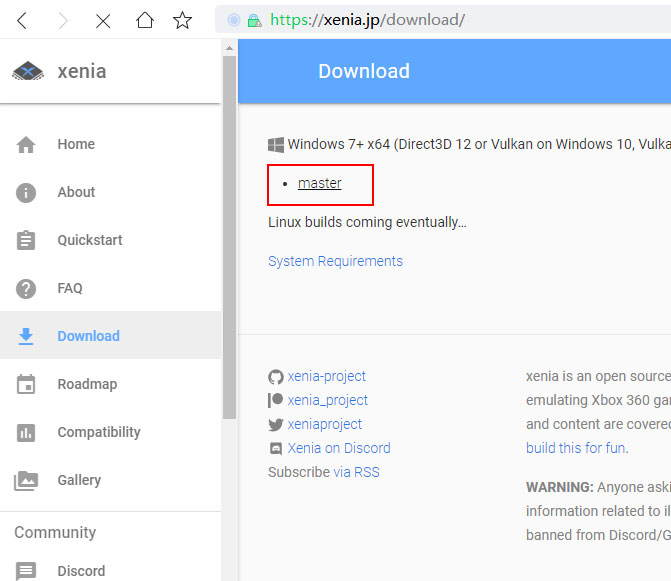This screenshot has width=671, height=581.
Task: Click the xenia site title text
Action: pyautogui.click(x=82, y=71)
